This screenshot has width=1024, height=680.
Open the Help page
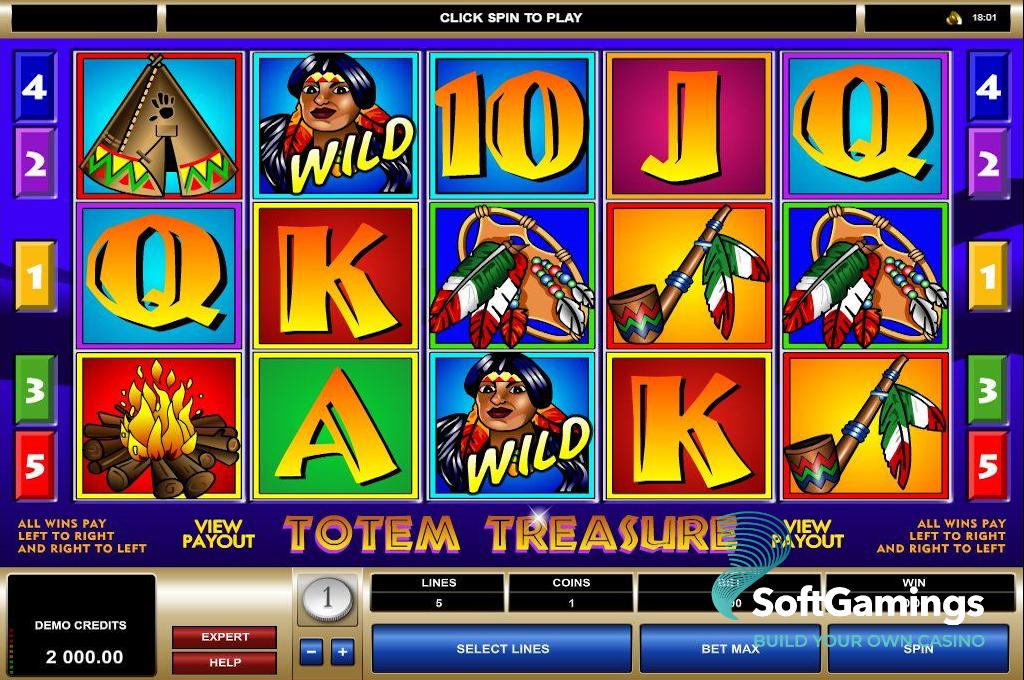225,662
